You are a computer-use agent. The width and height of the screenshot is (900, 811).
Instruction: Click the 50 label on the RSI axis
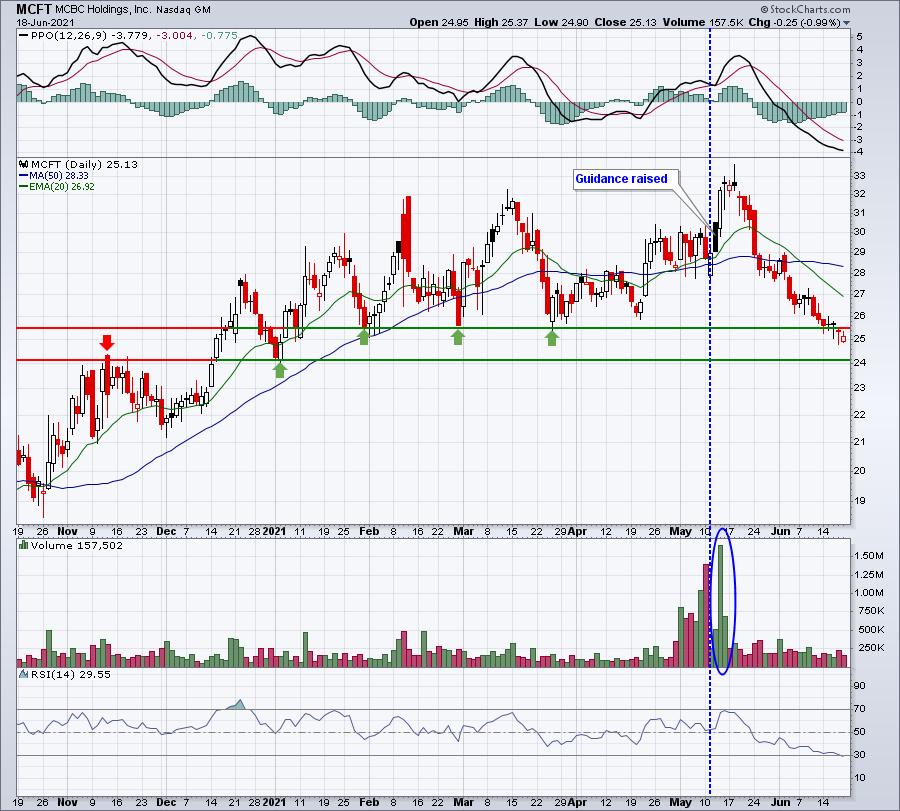(x=860, y=732)
